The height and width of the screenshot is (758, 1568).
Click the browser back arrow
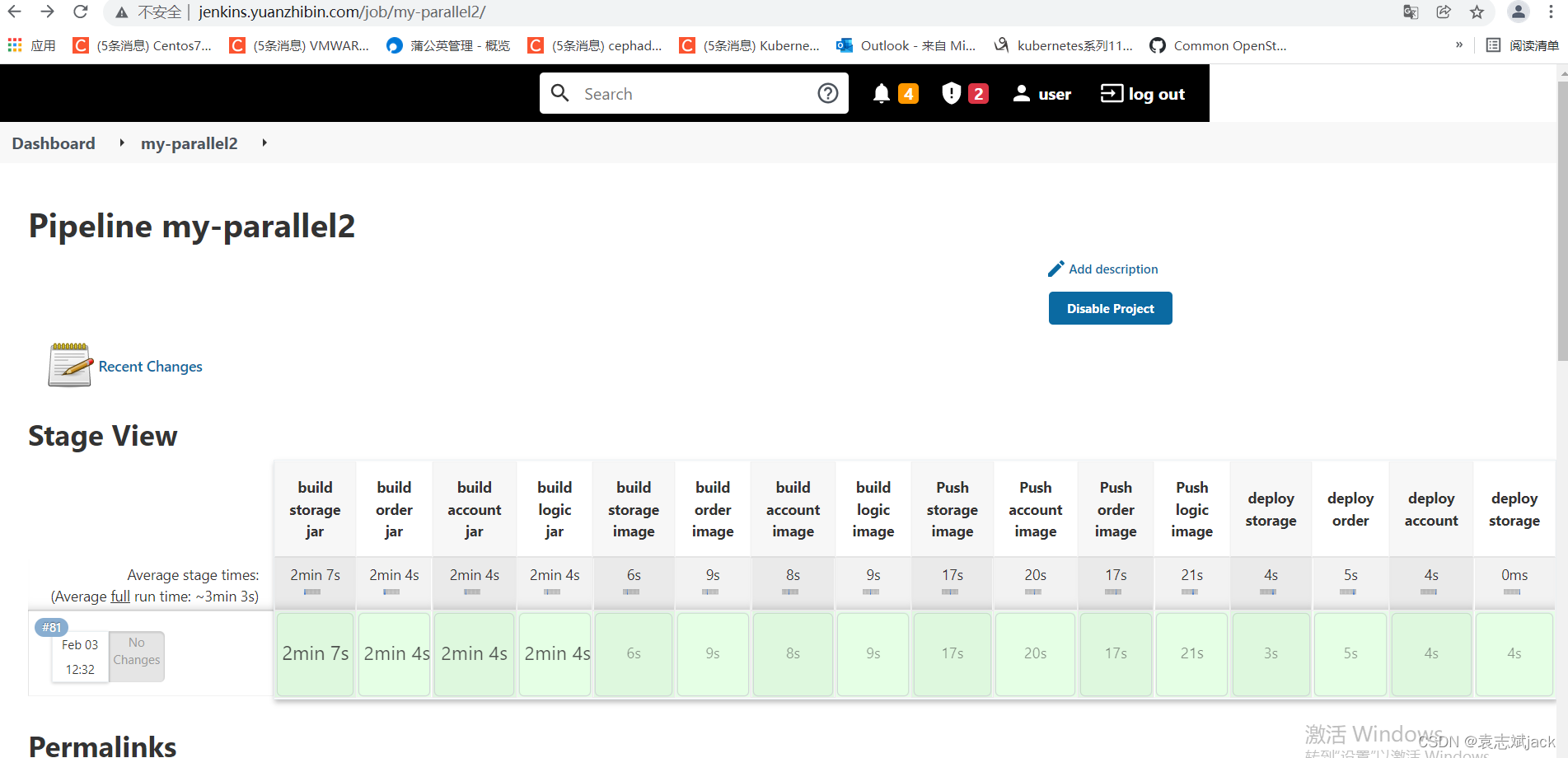pos(15,12)
